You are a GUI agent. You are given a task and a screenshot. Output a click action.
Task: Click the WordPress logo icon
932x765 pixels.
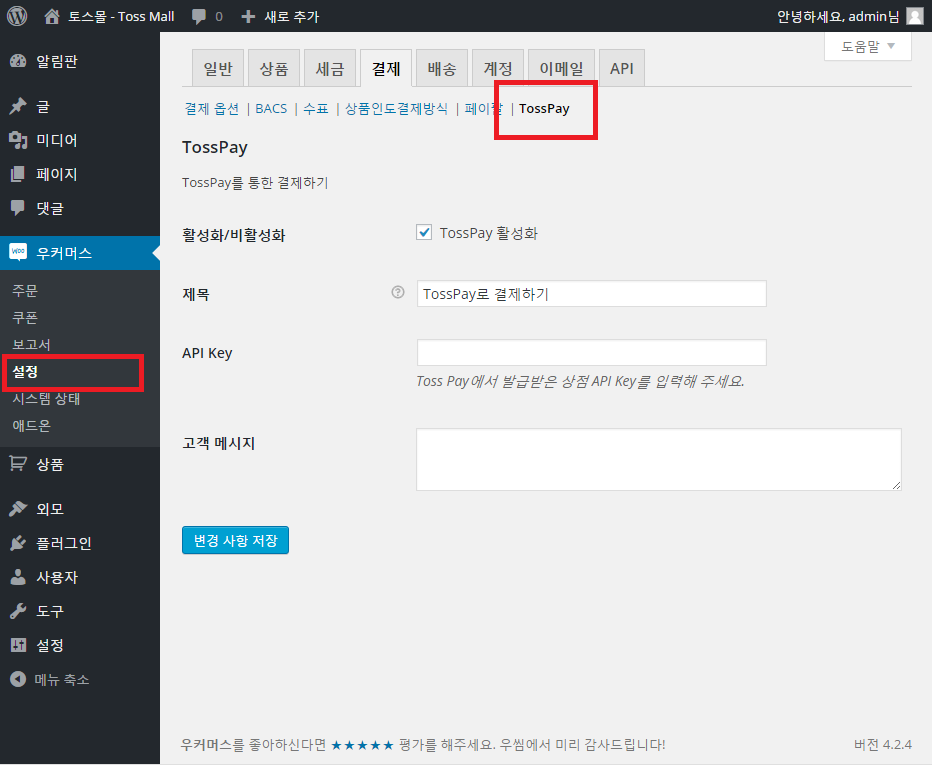point(17,16)
